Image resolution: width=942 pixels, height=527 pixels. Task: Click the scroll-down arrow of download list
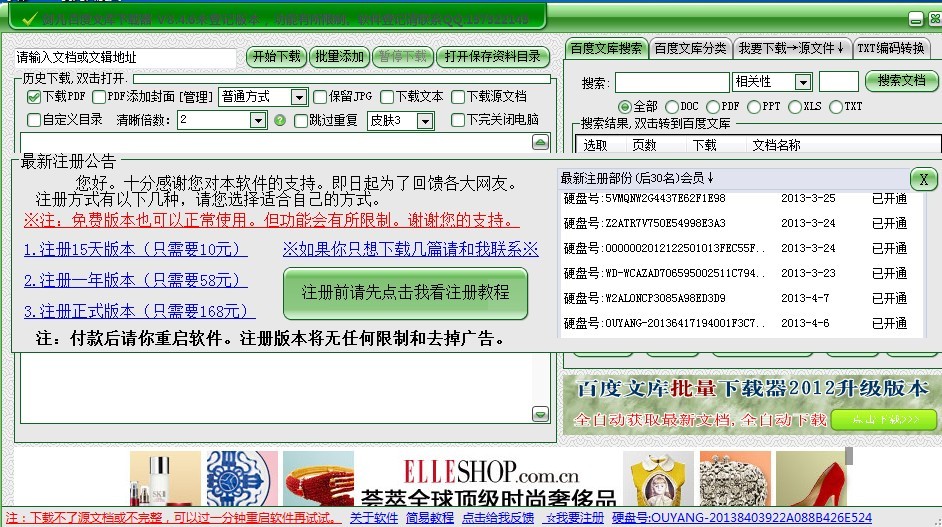pyautogui.click(x=540, y=414)
